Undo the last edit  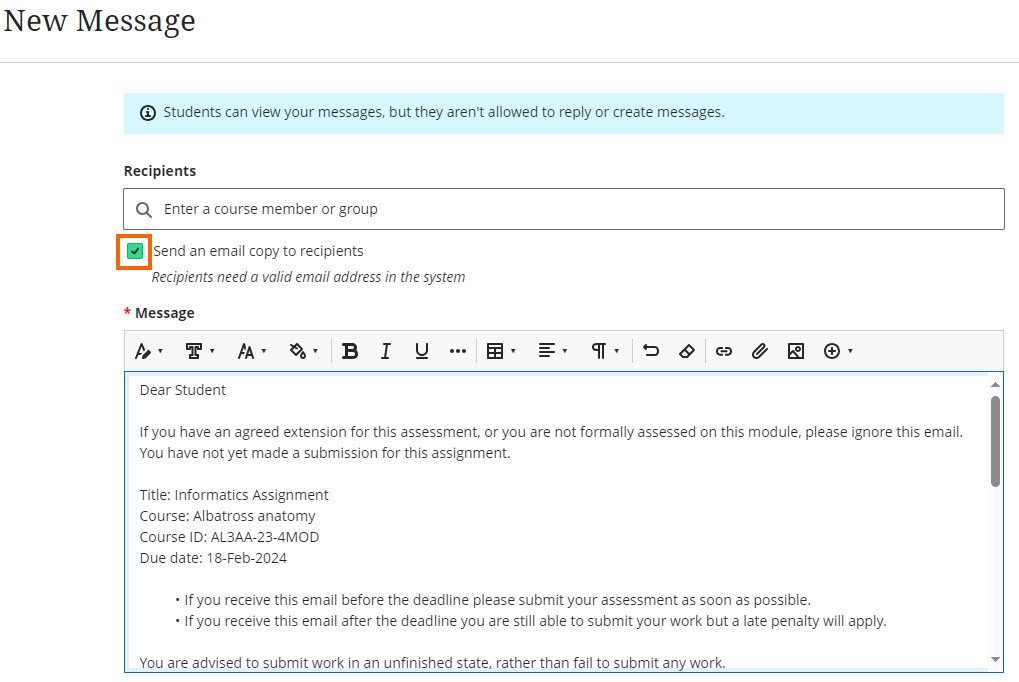point(651,350)
